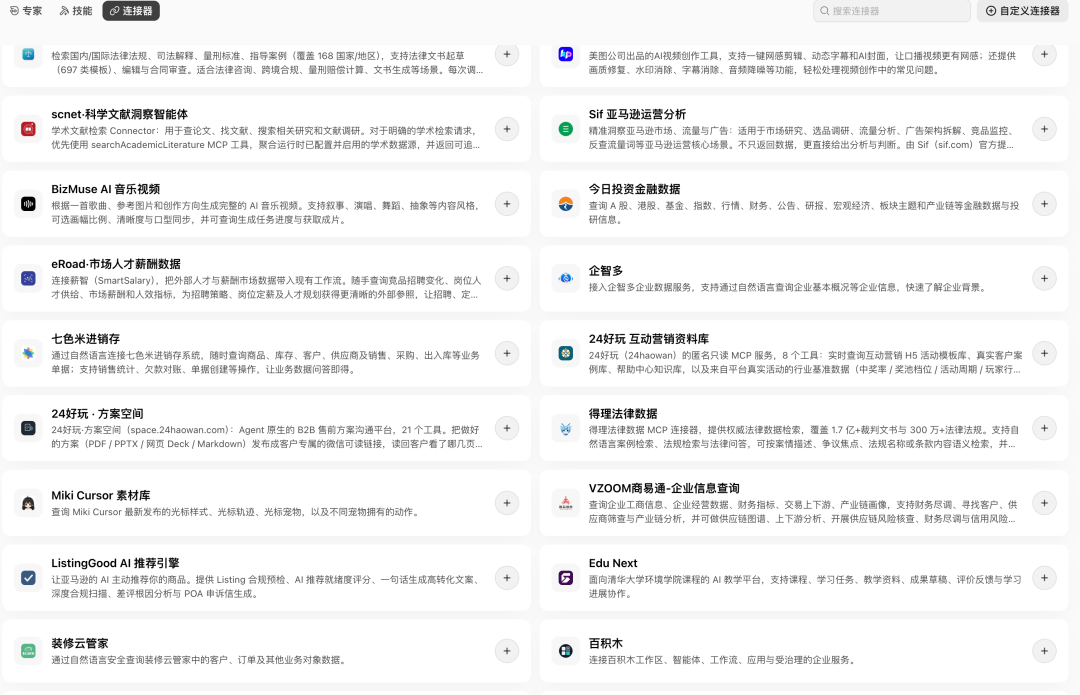Click the 企智多 icon
This screenshot has width=1080, height=695.
point(565,278)
